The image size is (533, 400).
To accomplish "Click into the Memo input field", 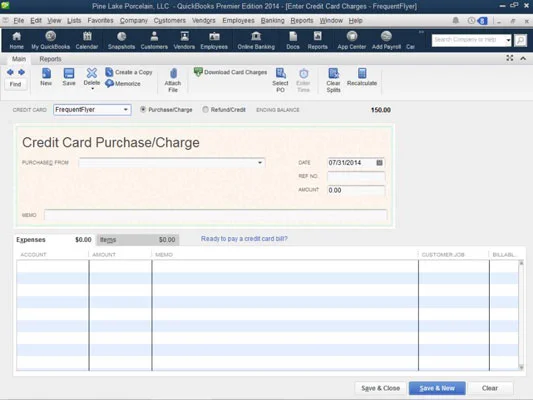I will (216, 215).
